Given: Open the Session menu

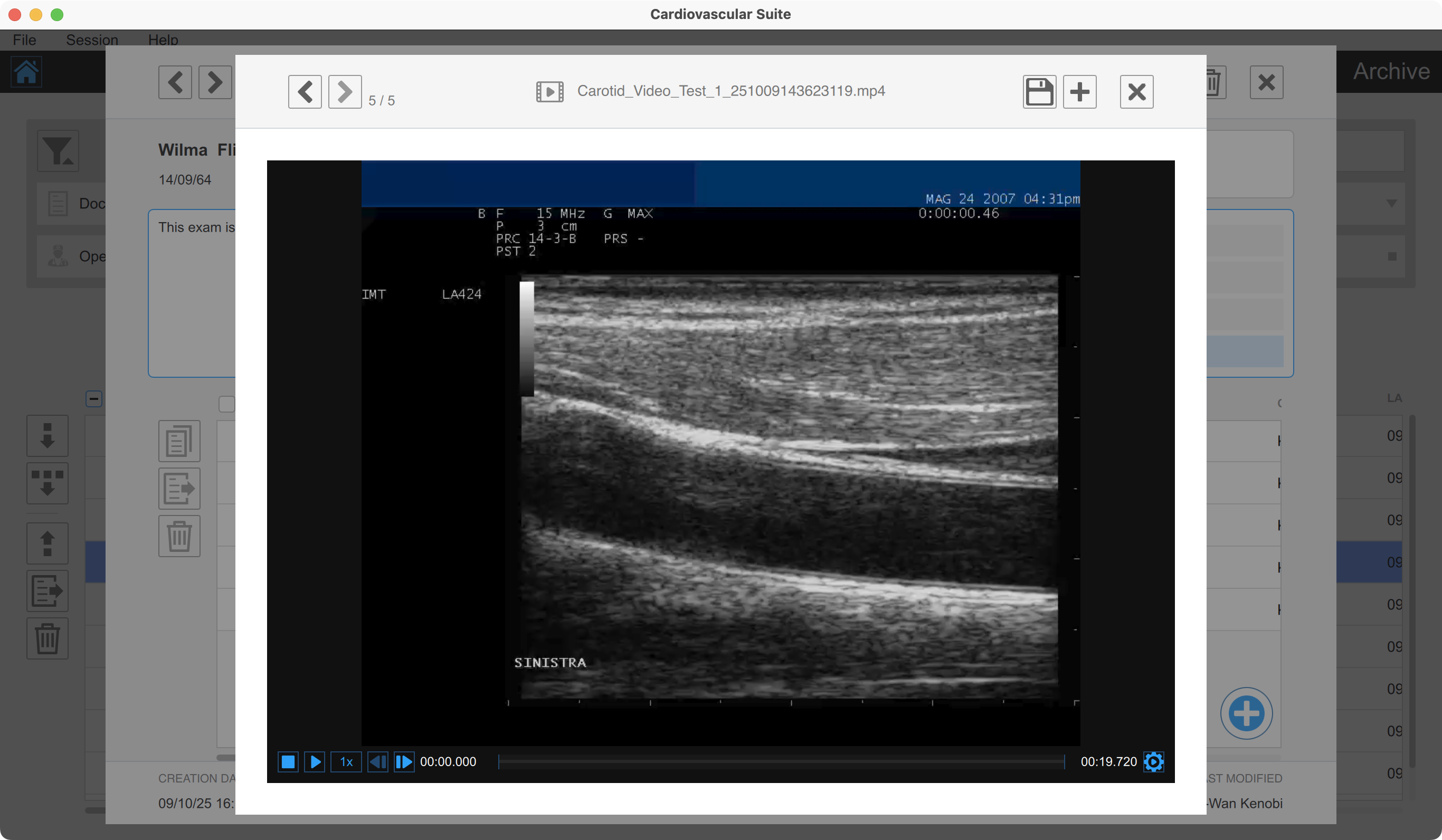Looking at the screenshot, I should [92, 40].
